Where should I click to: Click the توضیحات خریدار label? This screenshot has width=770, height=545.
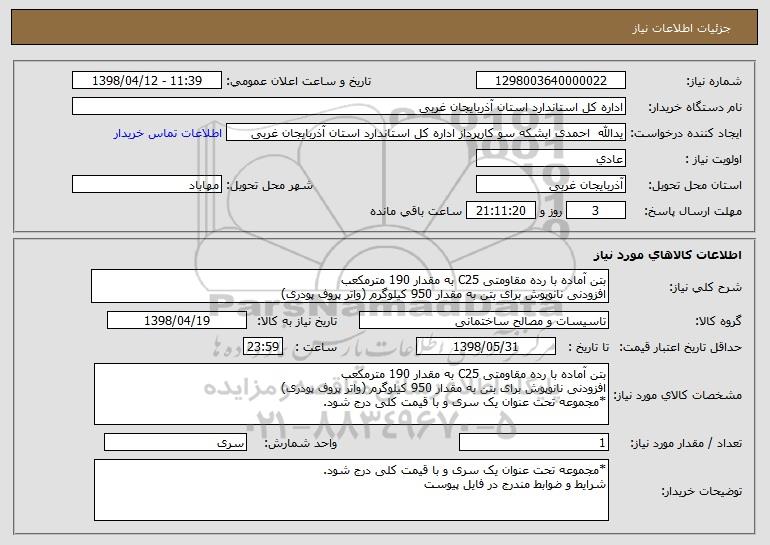point(702,491)
